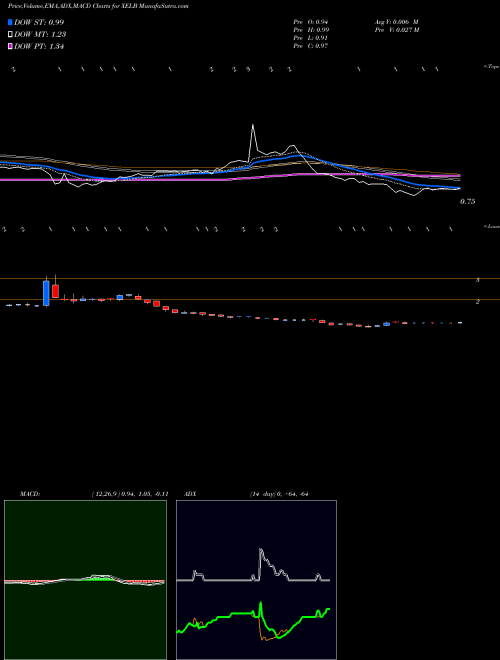Click the MACD '(12,26,9) 0.94, 1.05, -0.11' values

pyautogui.click(x=130, y=494)
